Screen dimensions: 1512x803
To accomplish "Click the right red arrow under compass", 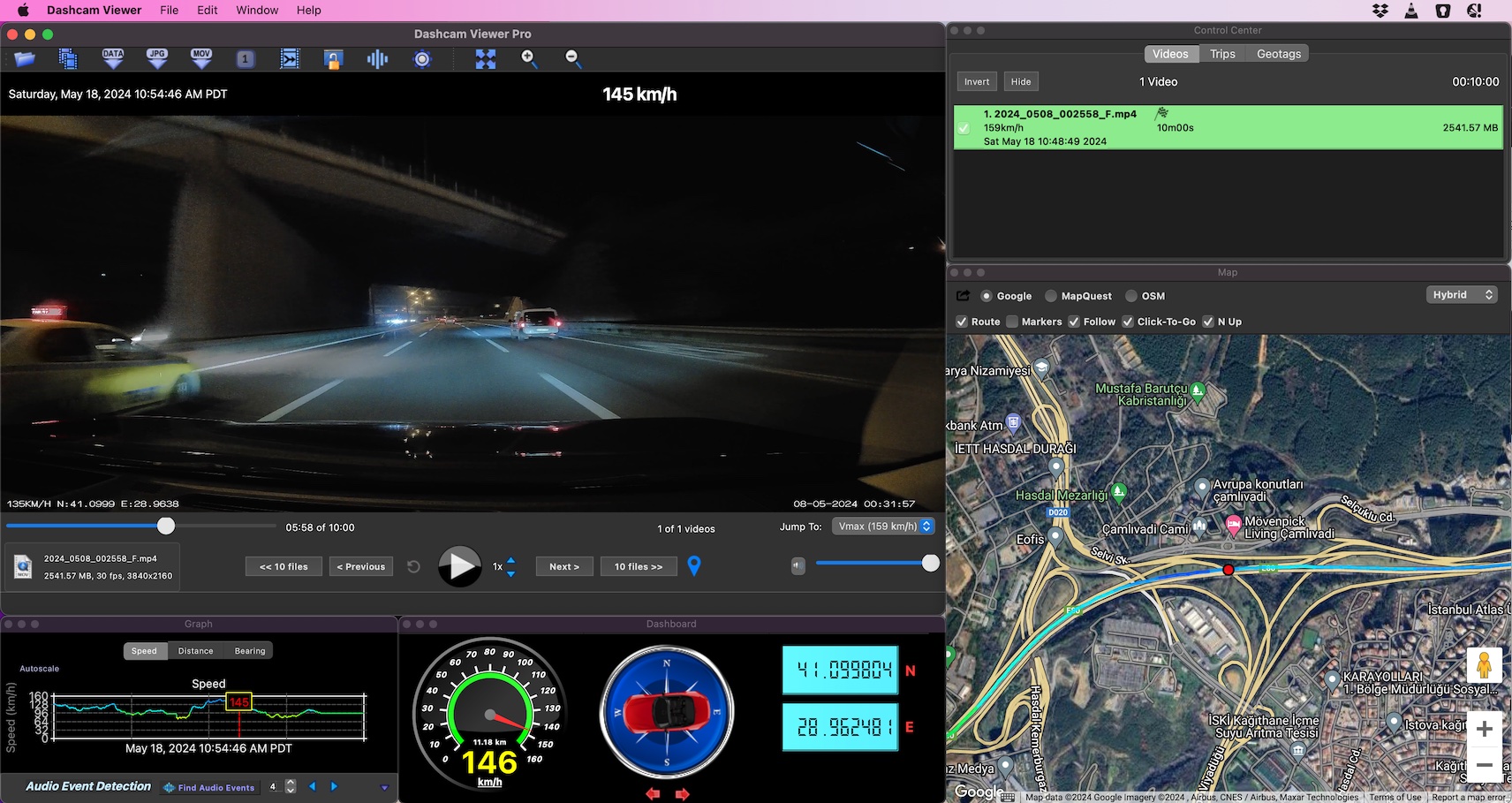I will click(682, 794).
